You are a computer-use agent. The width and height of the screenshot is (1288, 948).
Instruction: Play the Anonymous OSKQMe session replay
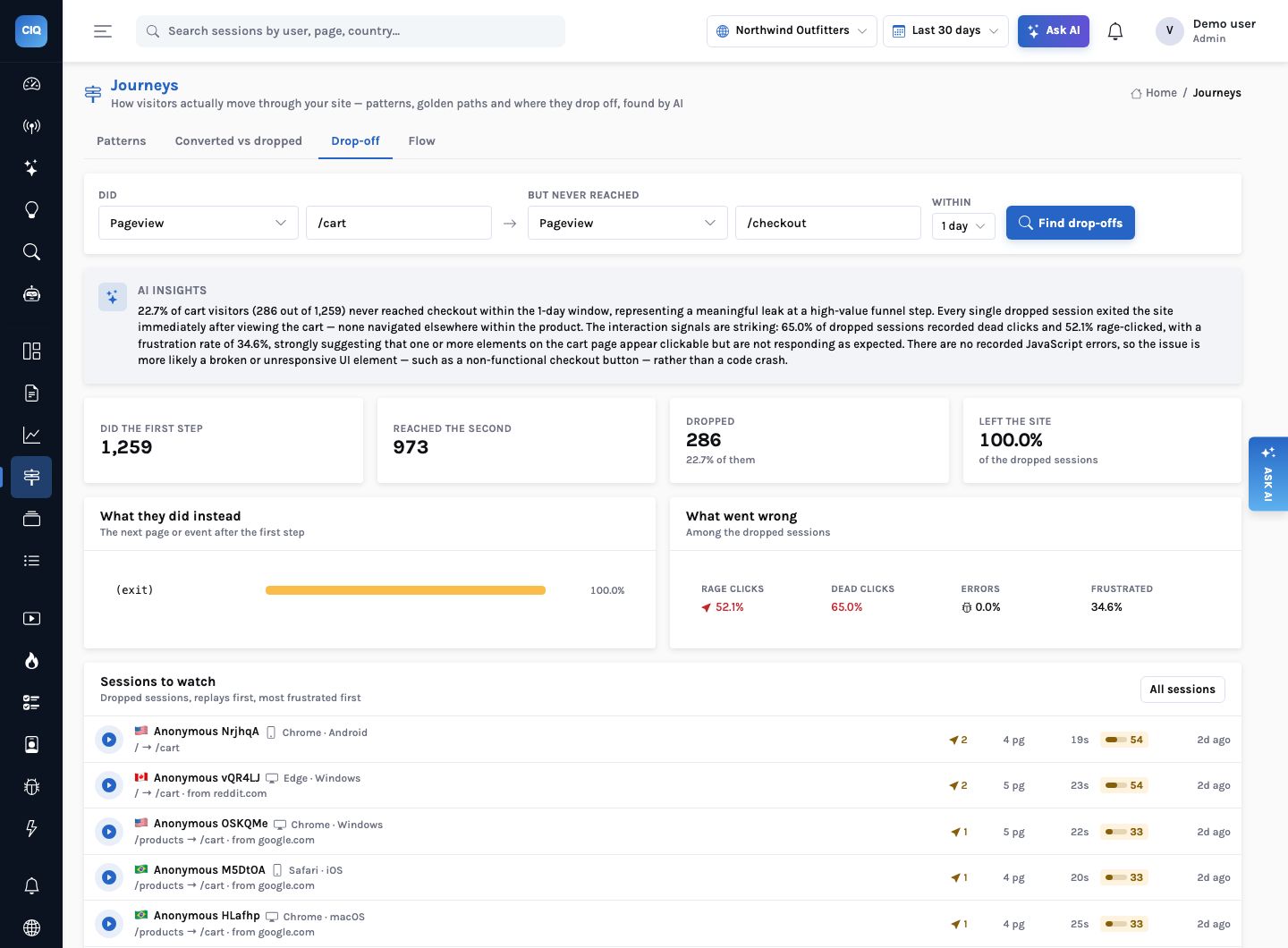(x=109, y=832)
